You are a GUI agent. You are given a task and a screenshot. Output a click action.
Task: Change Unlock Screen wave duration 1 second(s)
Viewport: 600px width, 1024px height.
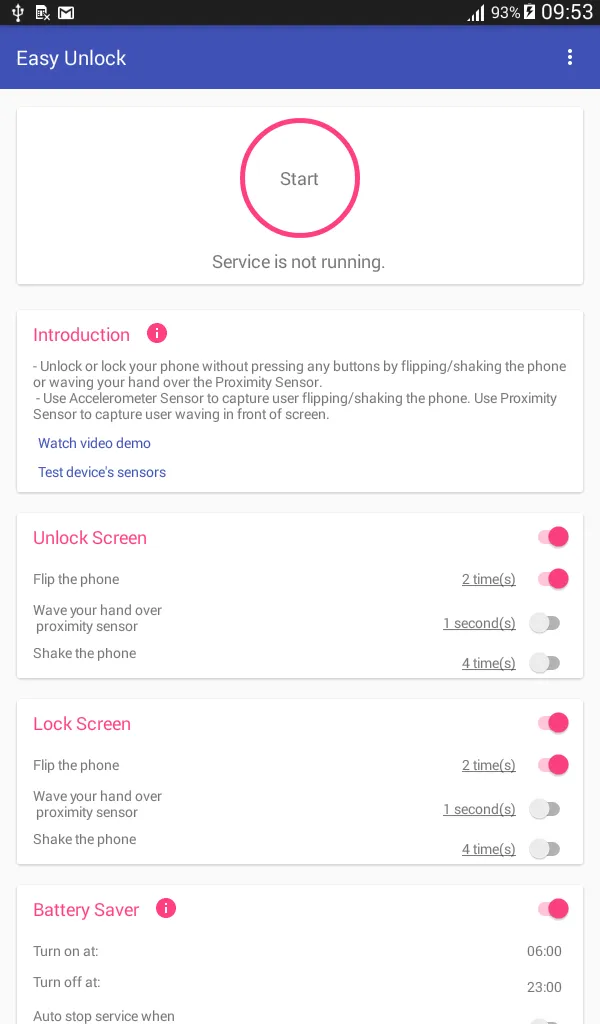[x=479, y=624]
